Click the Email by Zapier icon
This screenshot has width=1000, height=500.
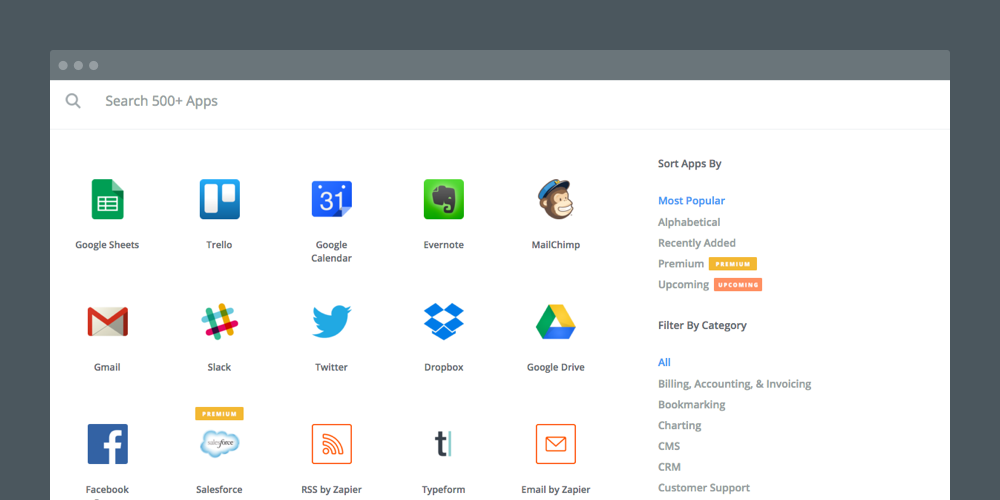click(x=555, y=444)
